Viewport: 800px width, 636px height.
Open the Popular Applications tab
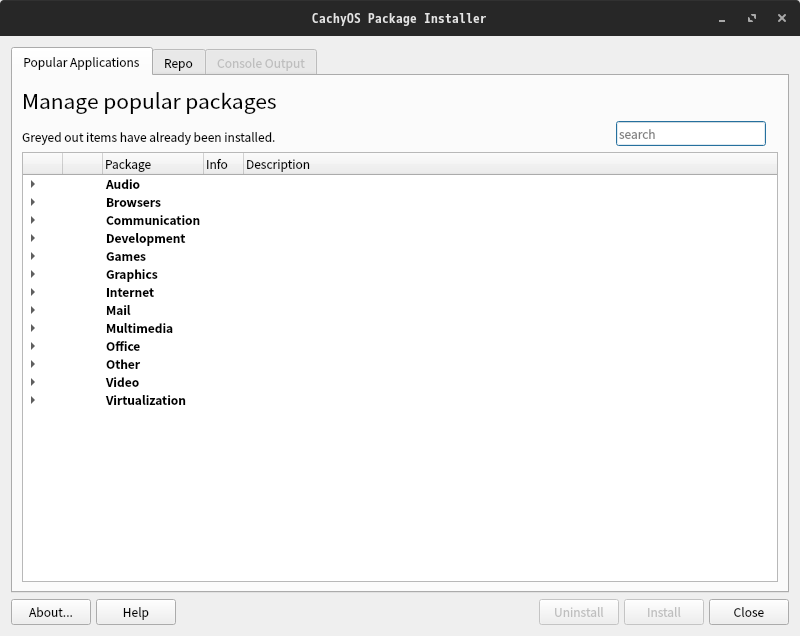[x=82, y=62]
